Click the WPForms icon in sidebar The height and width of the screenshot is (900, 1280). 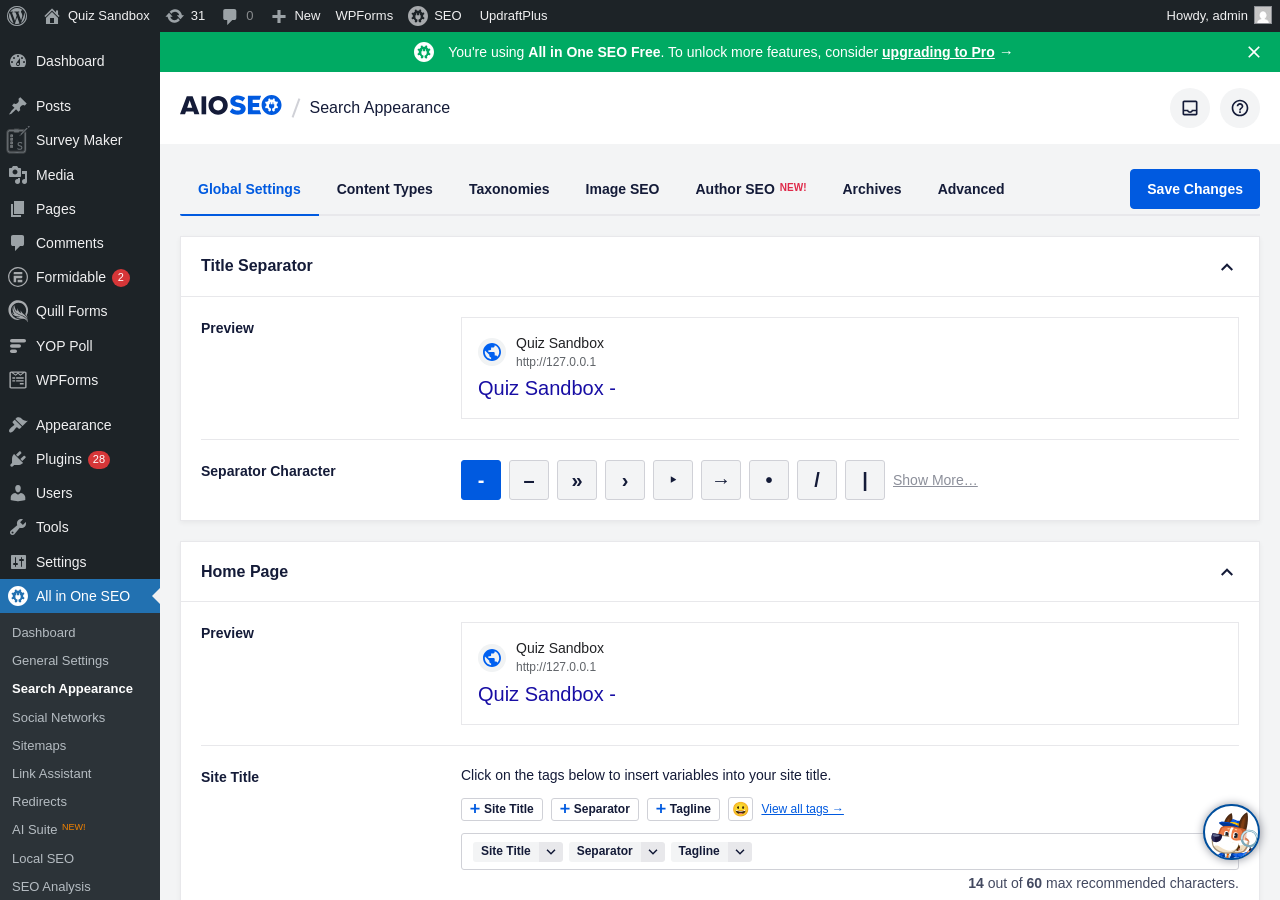(x=18, y=380)
